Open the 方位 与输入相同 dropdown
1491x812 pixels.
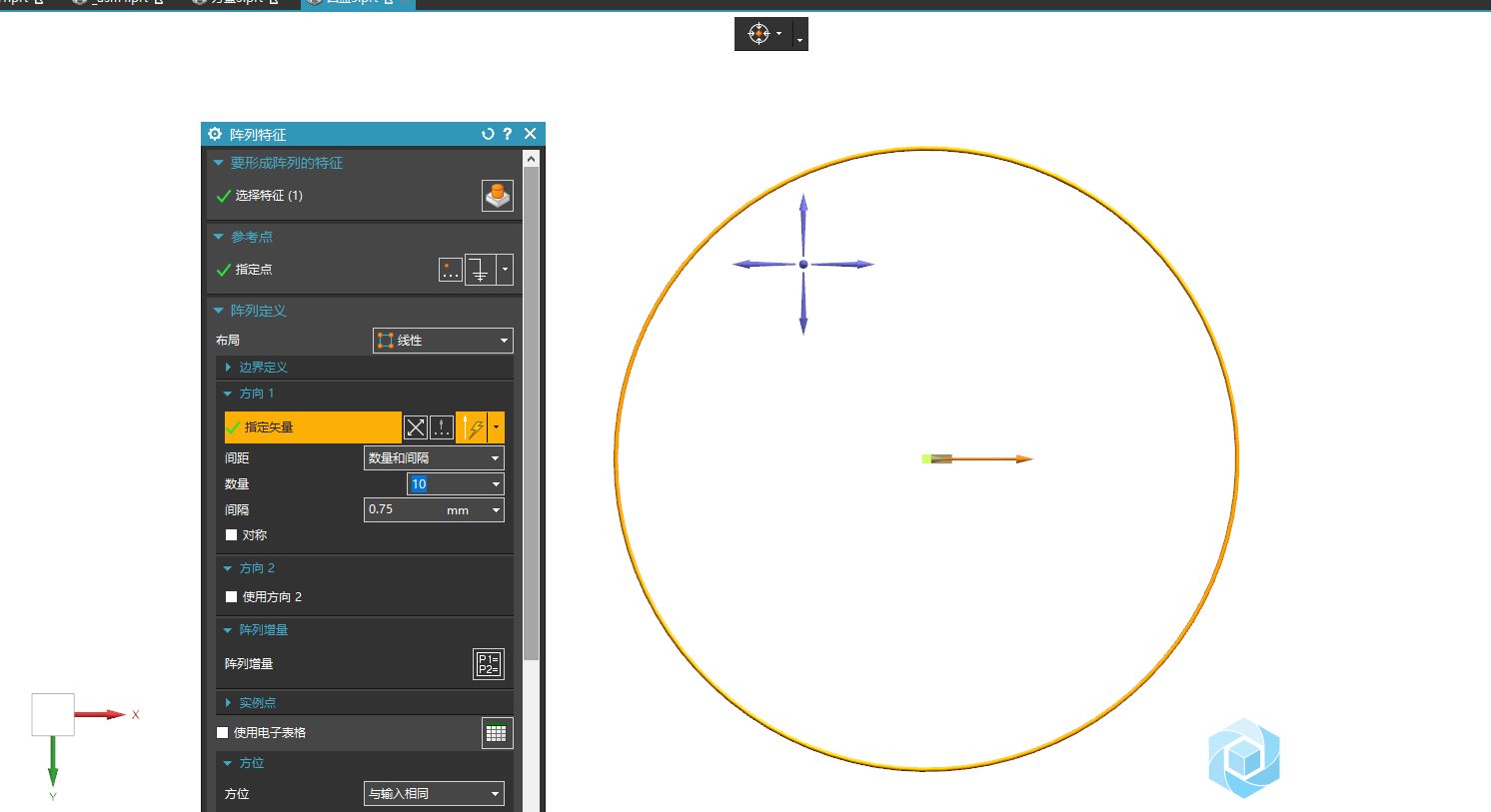click(434, 794)
